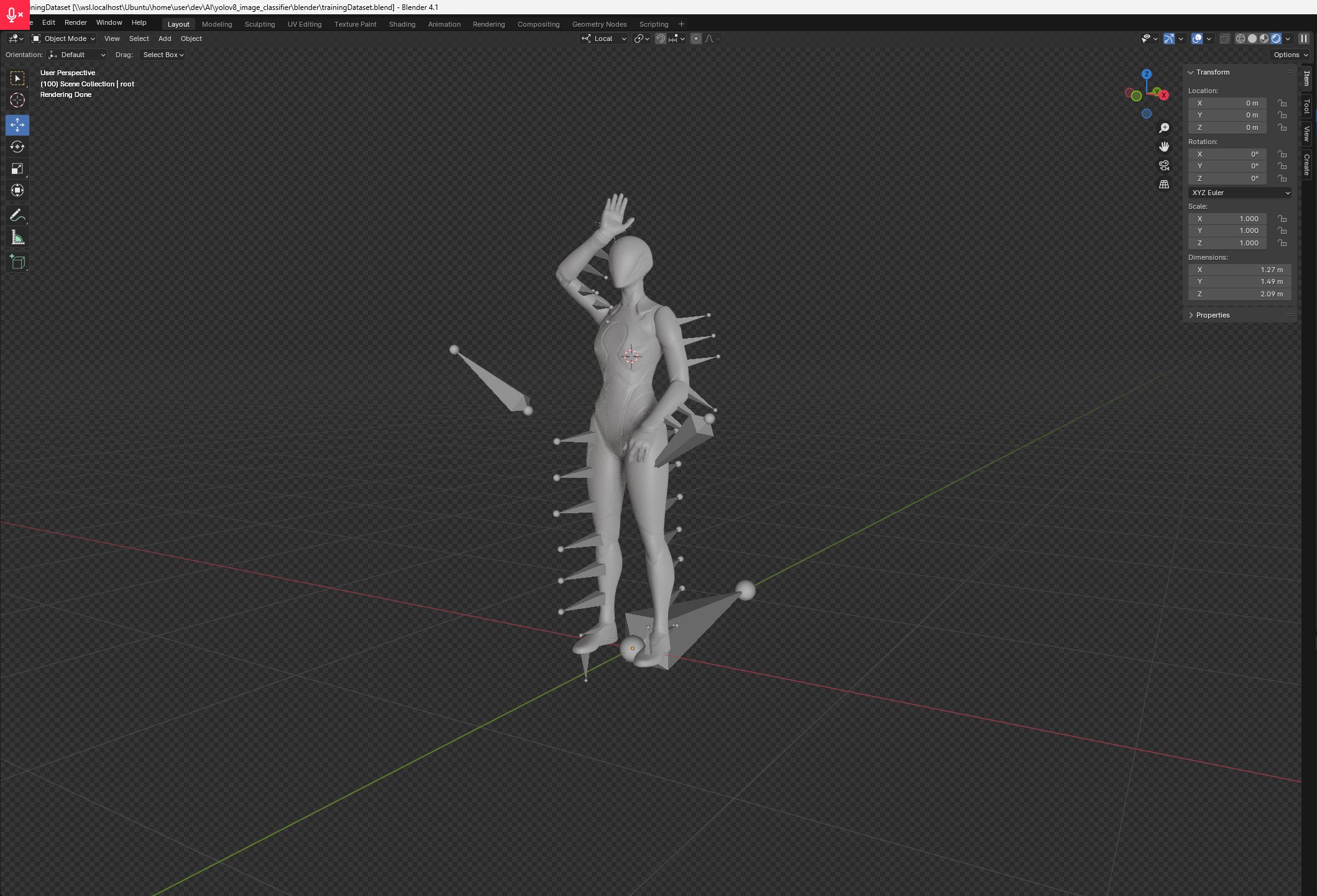The image size is (1317, 896).
Task: Toggle snapping magnet on
Action: pyautogui.click(x=661, y=39)
